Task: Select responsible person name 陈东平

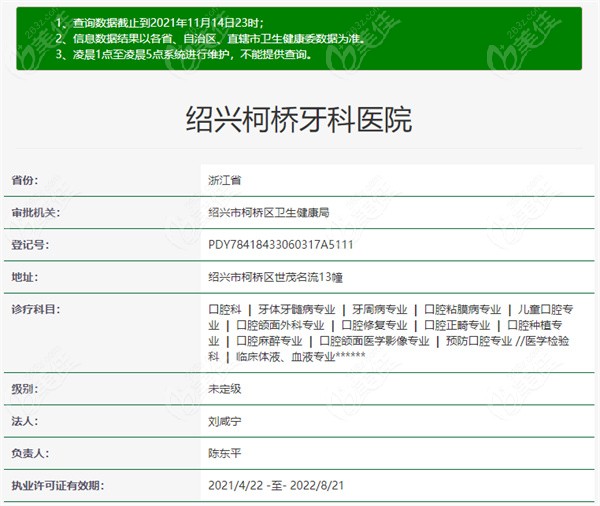Action: point(225,454)
